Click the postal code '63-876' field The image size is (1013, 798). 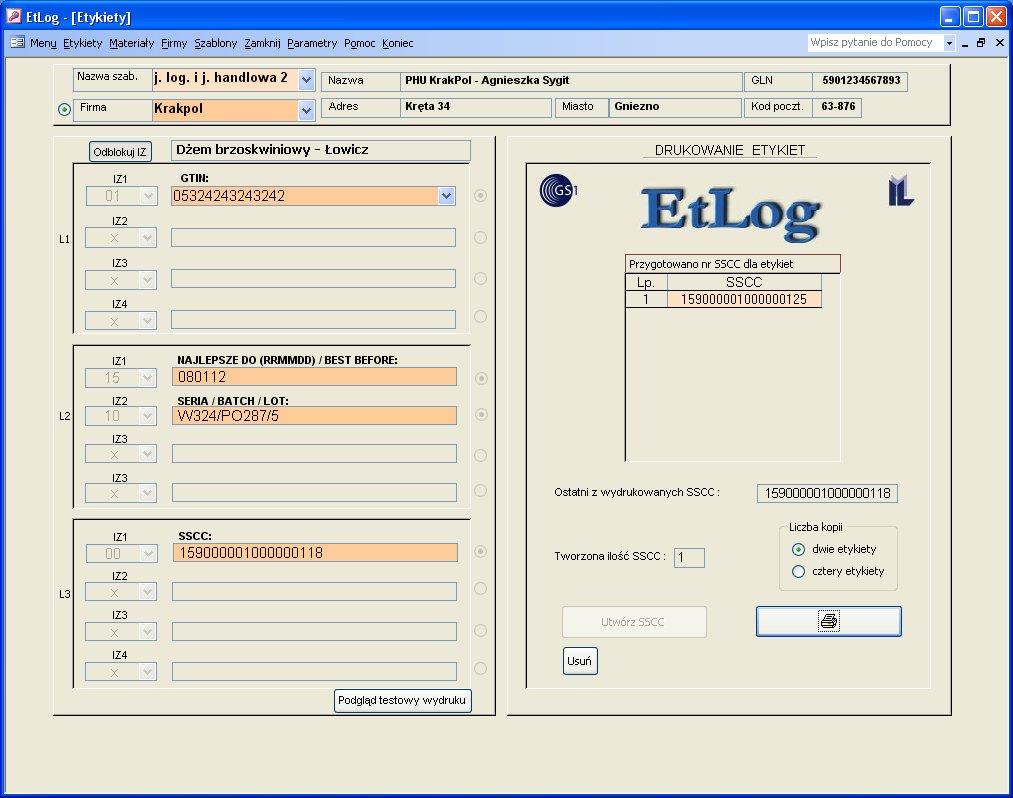(x=838, y=107)
